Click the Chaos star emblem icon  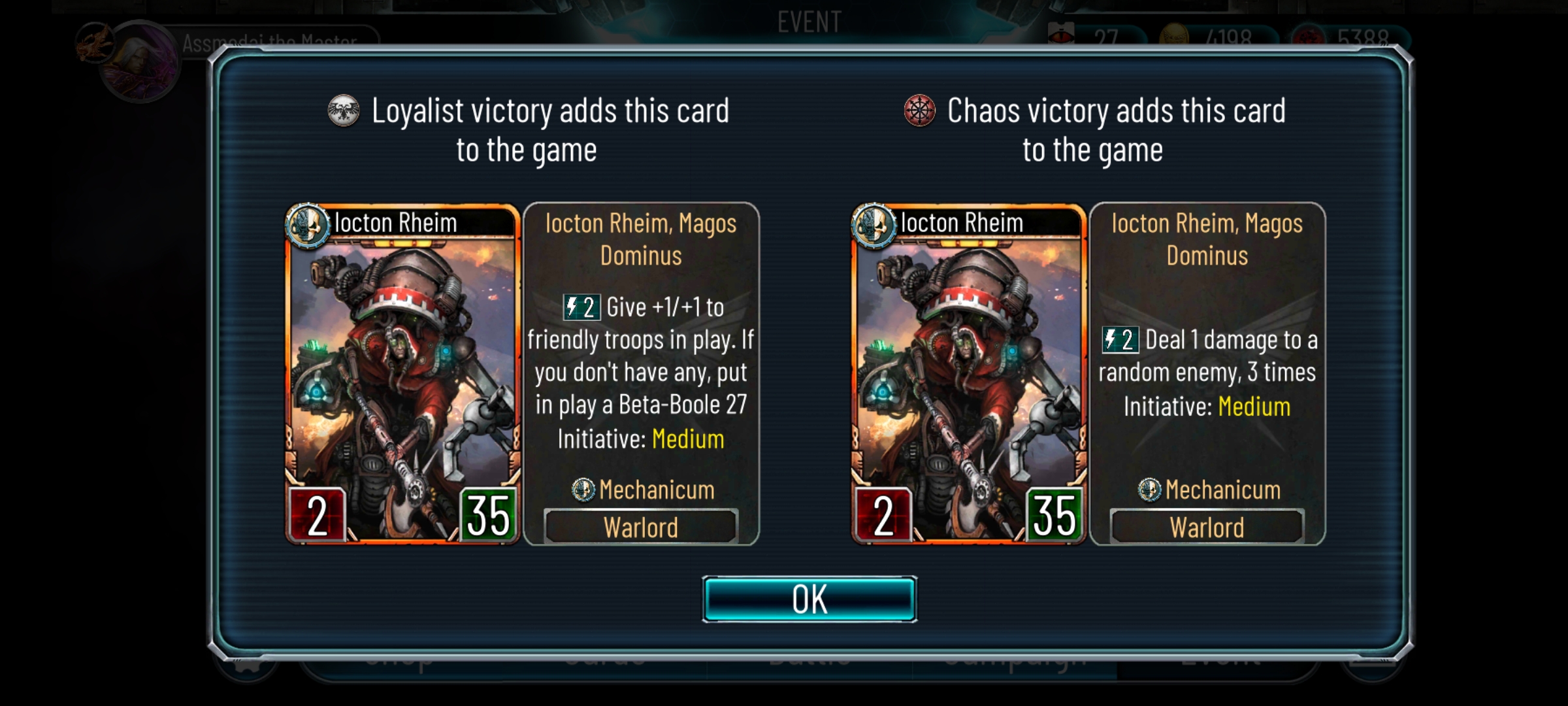pos(919,111)
